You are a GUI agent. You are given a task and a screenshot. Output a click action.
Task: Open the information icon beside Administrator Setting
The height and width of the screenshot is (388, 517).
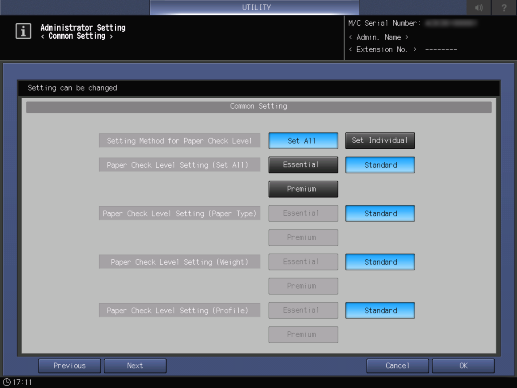point(23,31)
